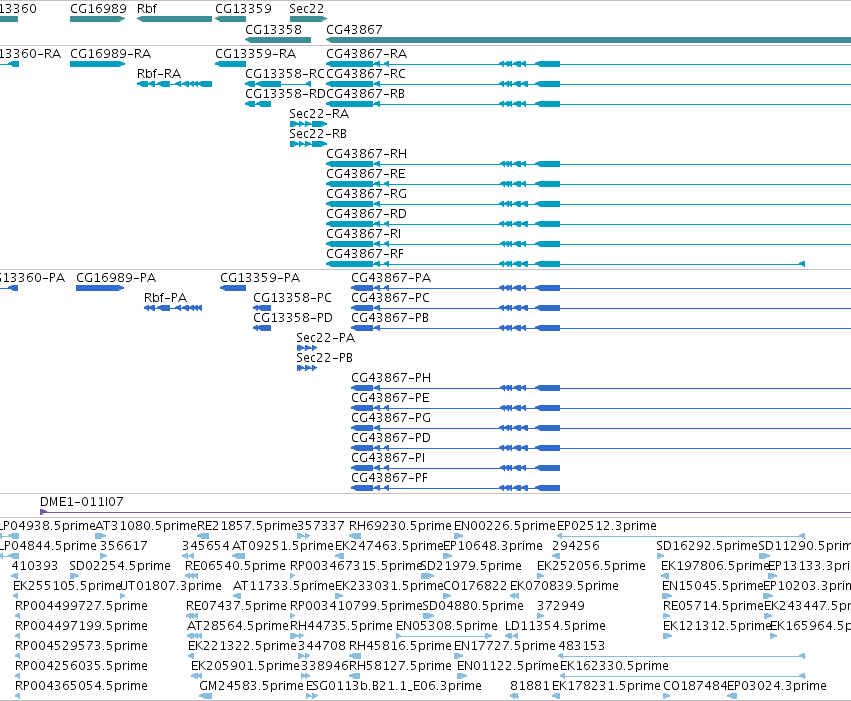Click protein CG13358-PC
The image size is (851, 701).
pyautogui.click(x=293, y=297)
